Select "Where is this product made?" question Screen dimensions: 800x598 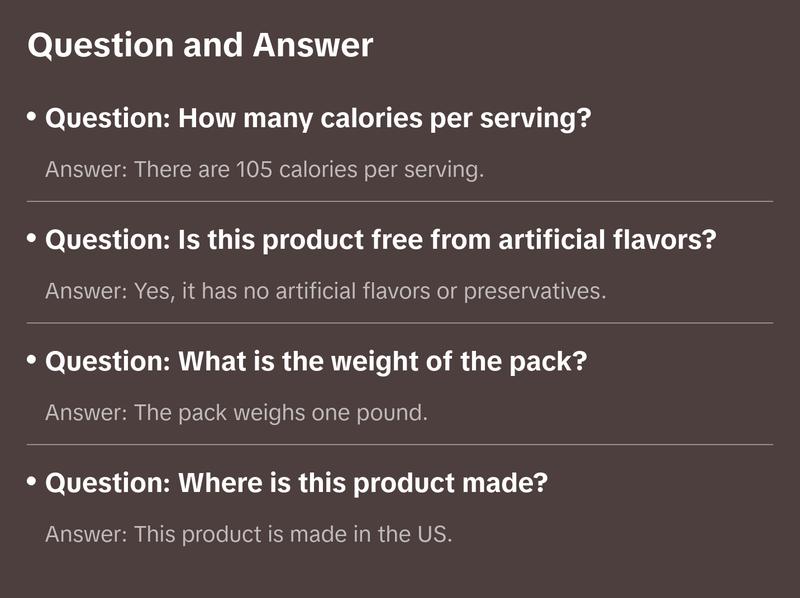(297, 484)
